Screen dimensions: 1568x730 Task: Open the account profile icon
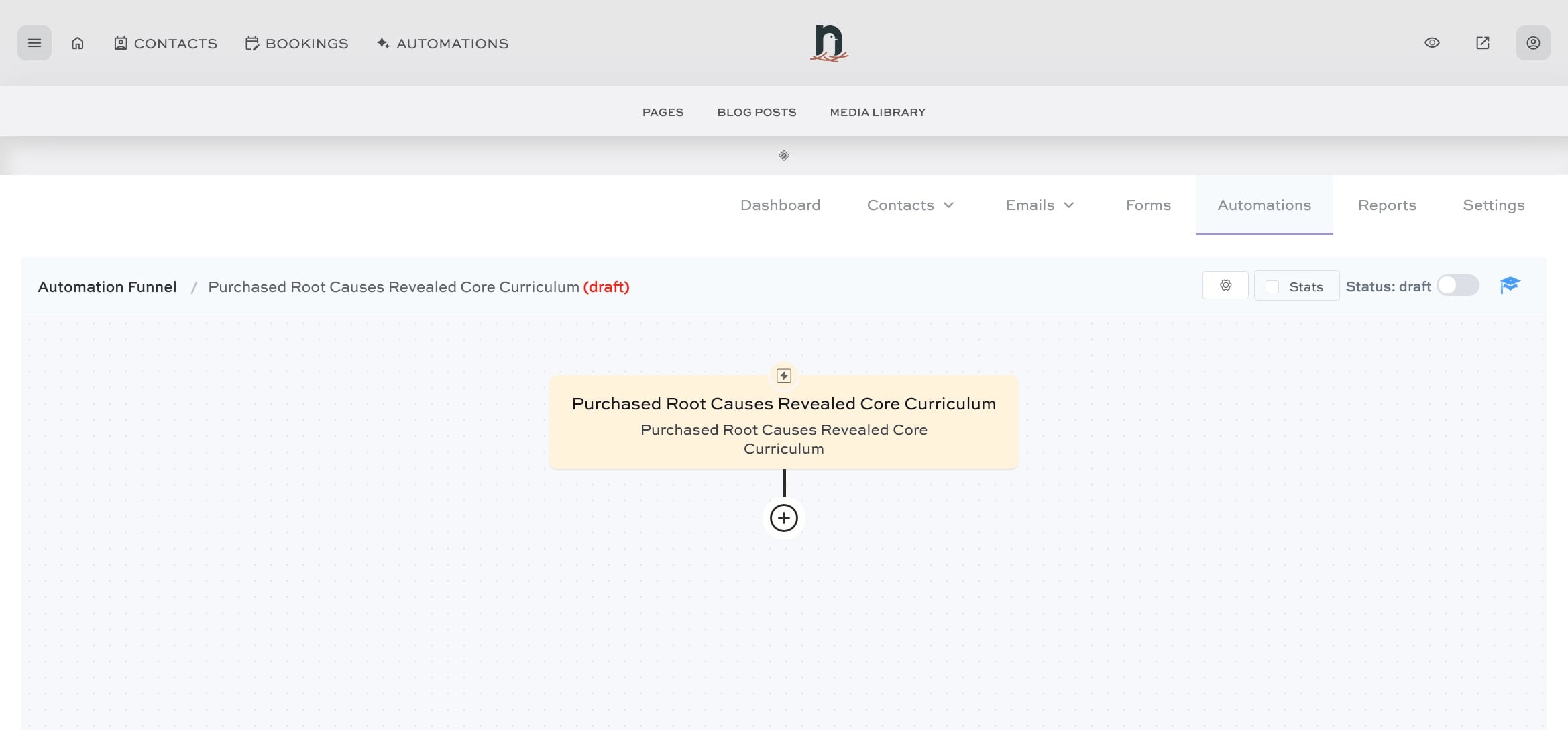point(1533,43)
